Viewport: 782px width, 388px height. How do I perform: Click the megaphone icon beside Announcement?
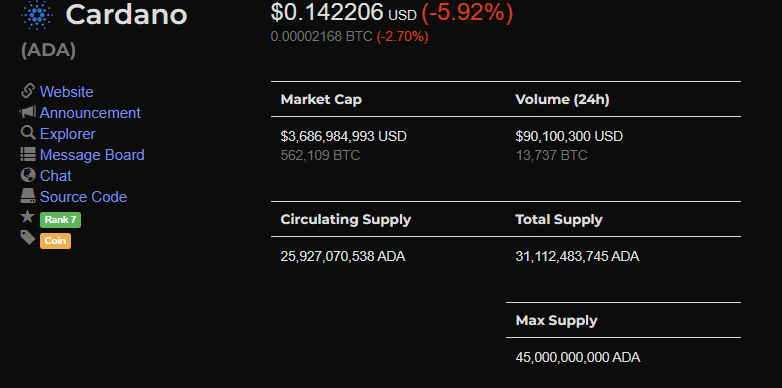click(x=27, y=112)
